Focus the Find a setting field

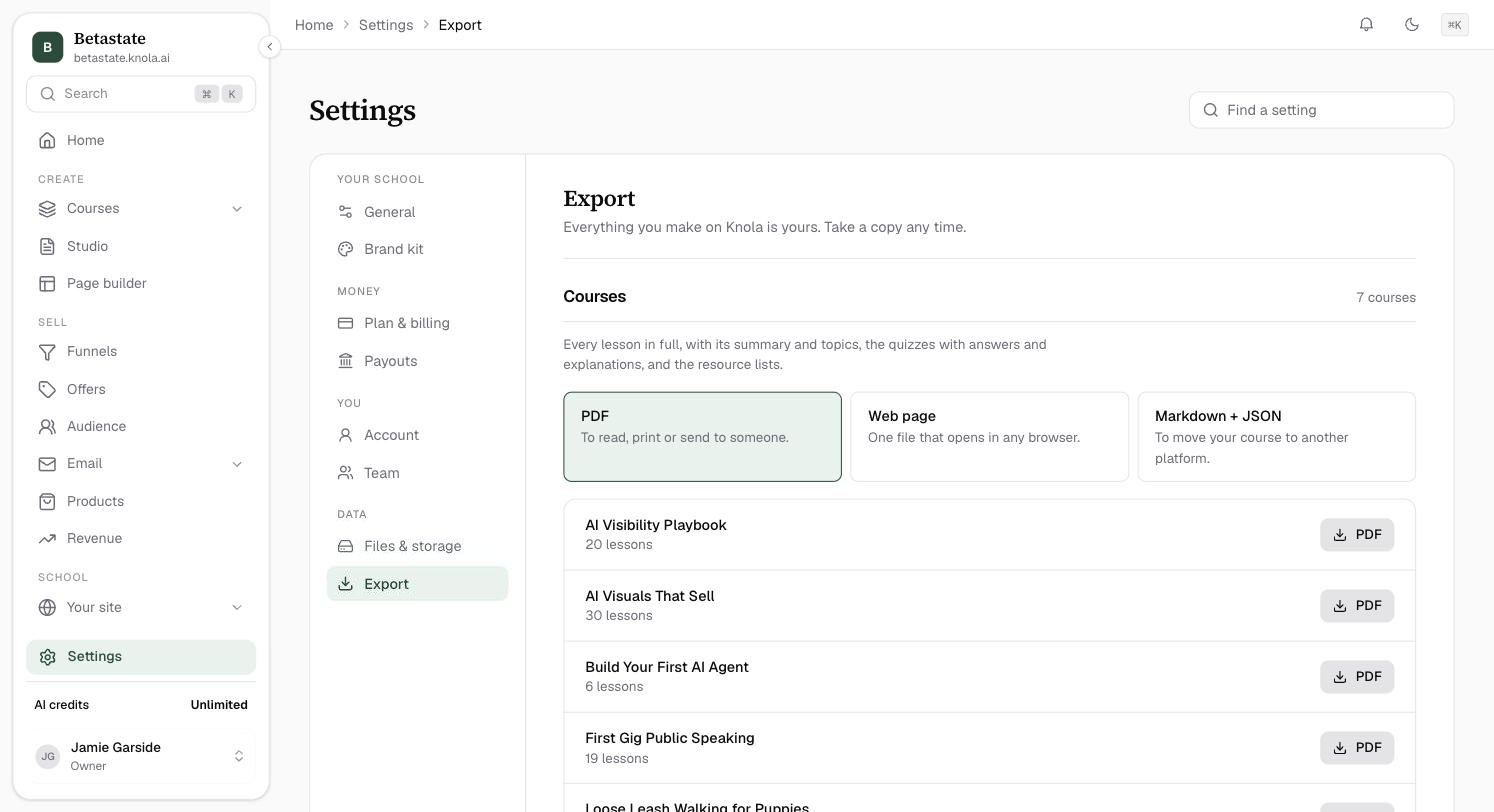tap(1321, 110)
